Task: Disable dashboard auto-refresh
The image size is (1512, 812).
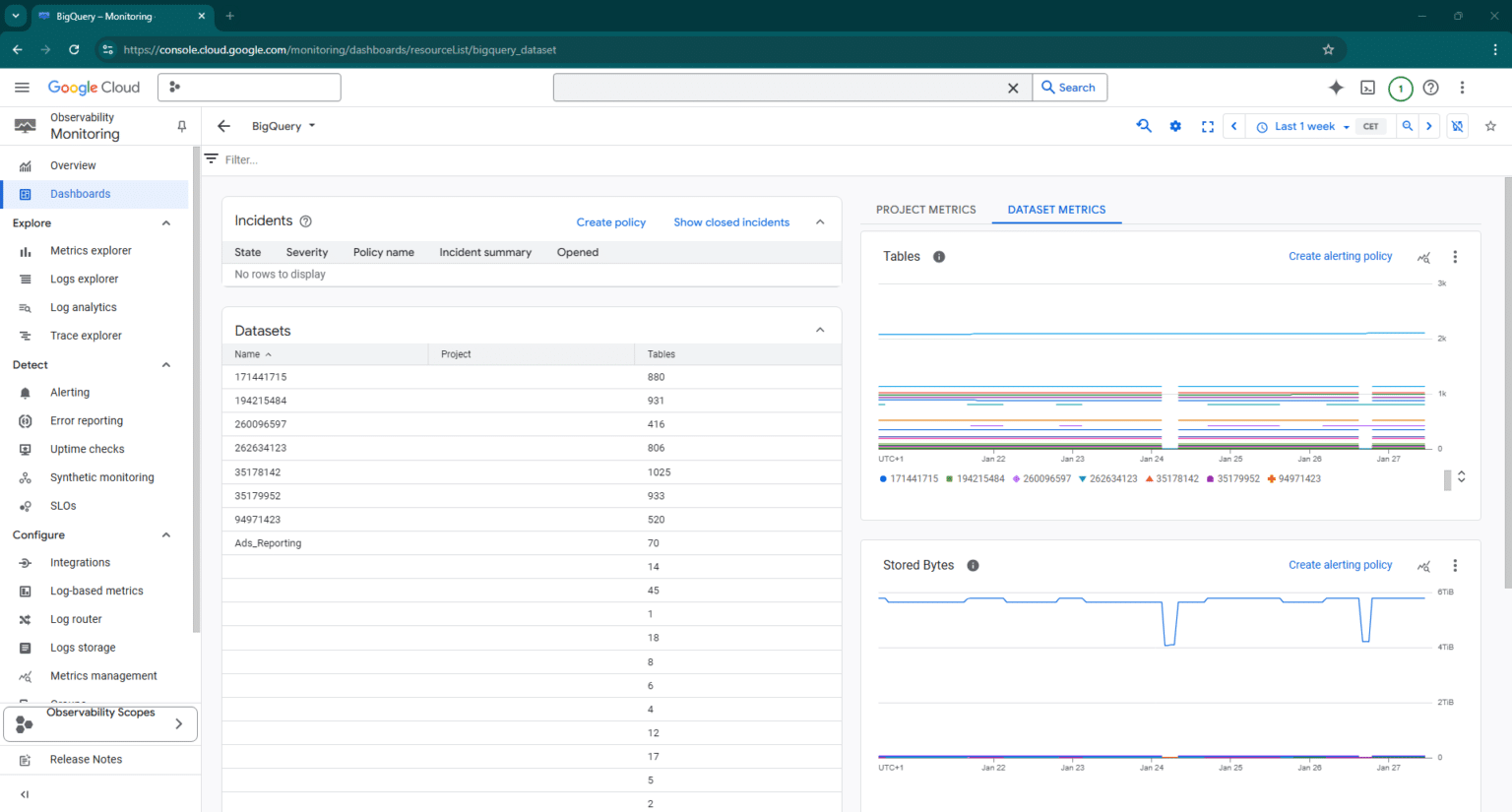Action: tap(1458, 126)
